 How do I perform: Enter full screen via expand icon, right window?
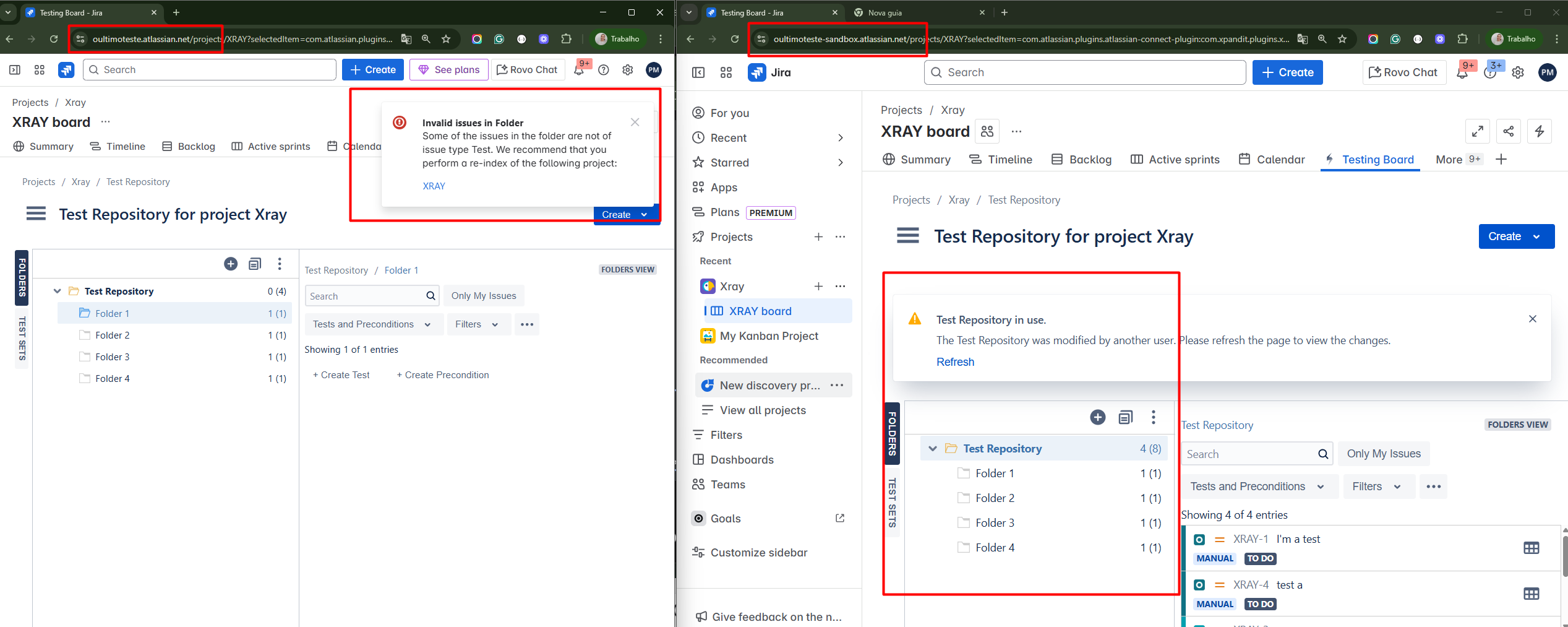1478,131
